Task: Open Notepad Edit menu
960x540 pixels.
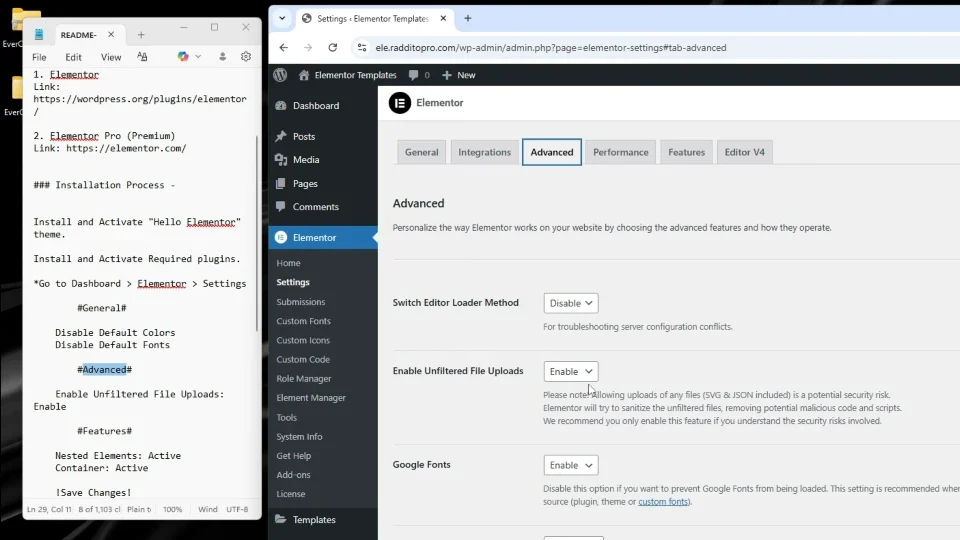Action: click(73, 57)
